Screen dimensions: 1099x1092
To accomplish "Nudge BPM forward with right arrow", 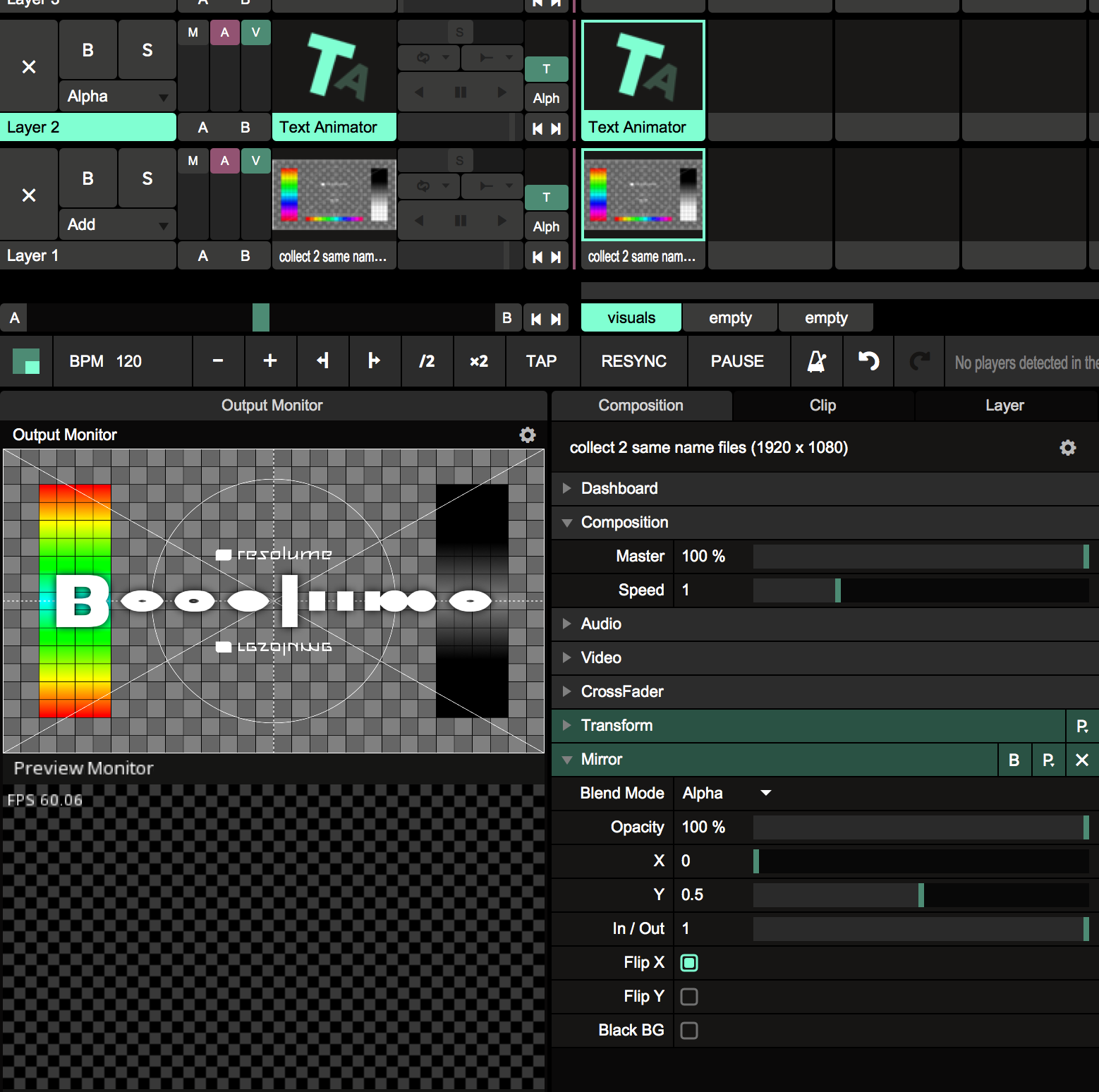I will click(x=374, y=361).
